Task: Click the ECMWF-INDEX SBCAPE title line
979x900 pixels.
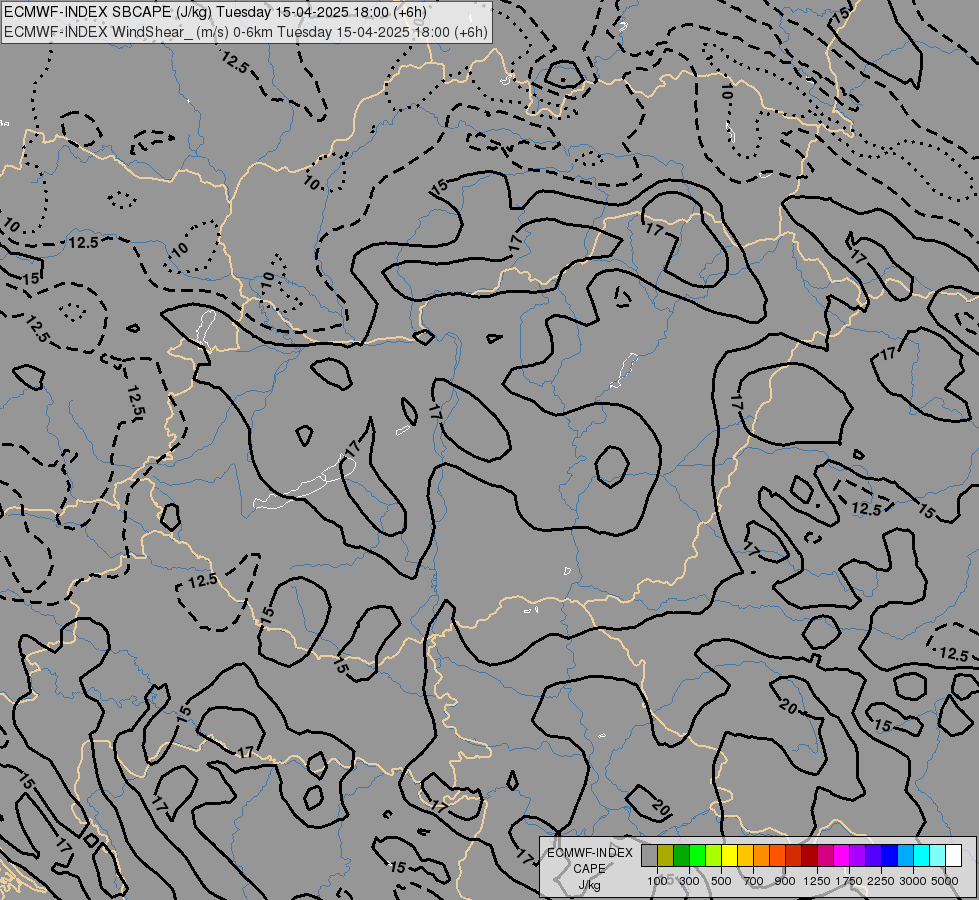Action: [x=215, y=12]
